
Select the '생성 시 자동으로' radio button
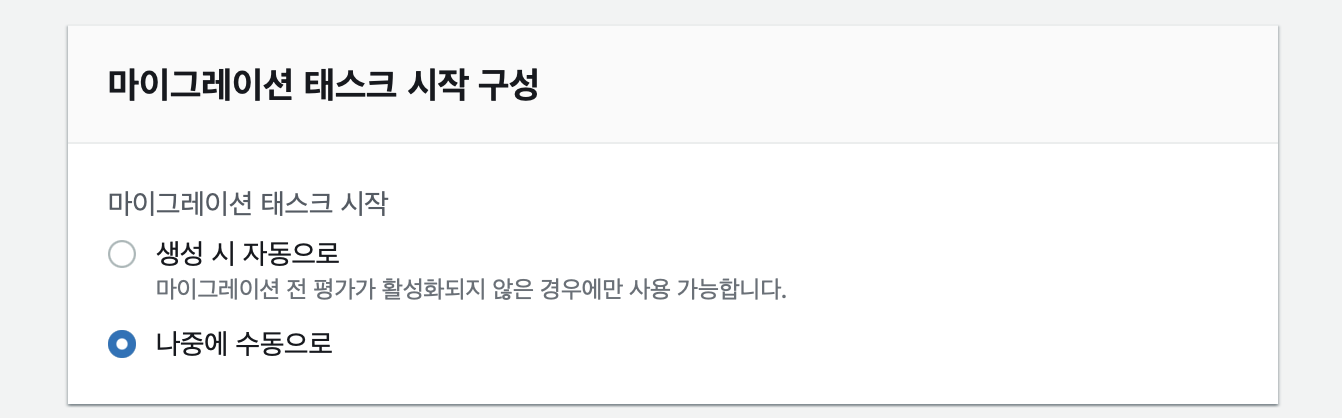pos(121,253)
